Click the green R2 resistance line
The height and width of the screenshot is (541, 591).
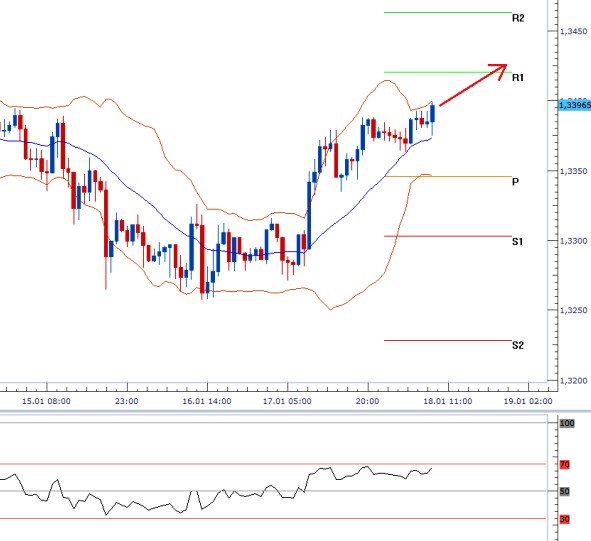(448, 12)
